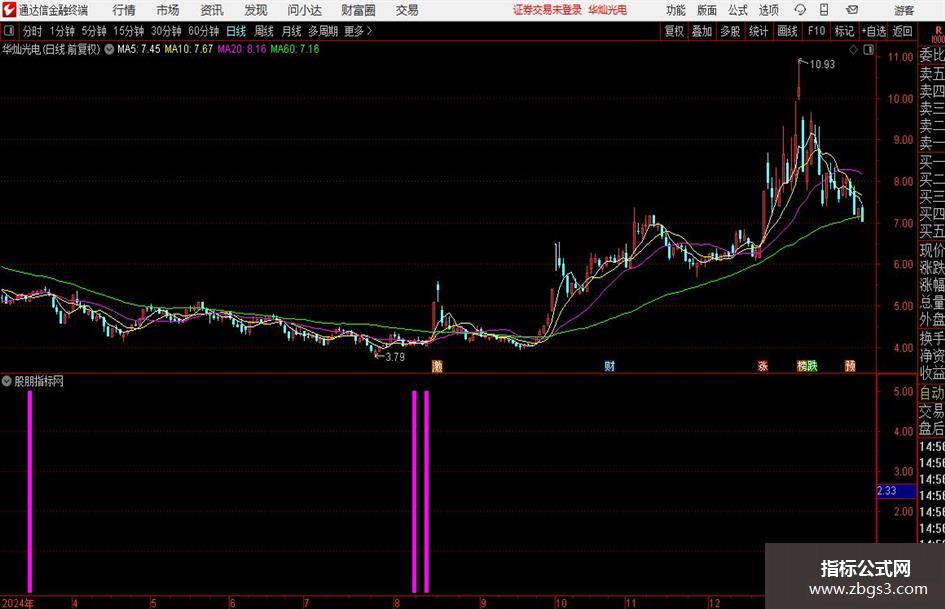Expand 更多 timeframe options
The image size is (945, 609).
pyautogui.click(x=358, y=31)
